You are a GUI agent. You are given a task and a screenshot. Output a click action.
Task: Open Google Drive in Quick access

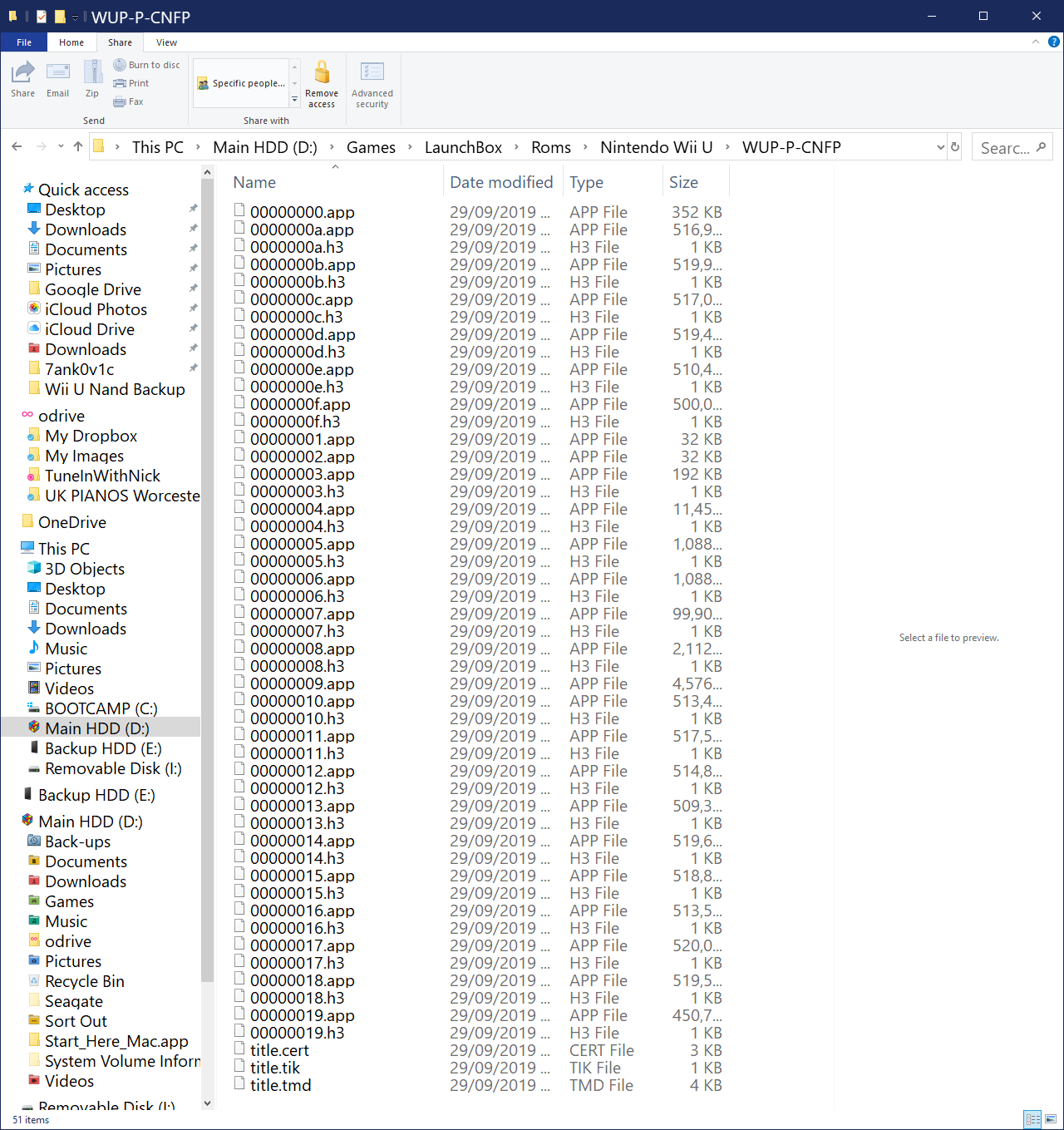92,289
